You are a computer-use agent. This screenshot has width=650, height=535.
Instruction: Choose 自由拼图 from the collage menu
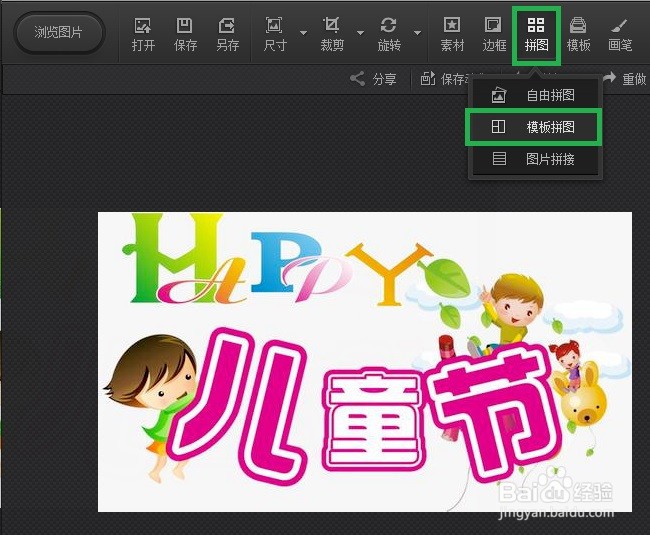pyautogui.click(x=534, y=95)
